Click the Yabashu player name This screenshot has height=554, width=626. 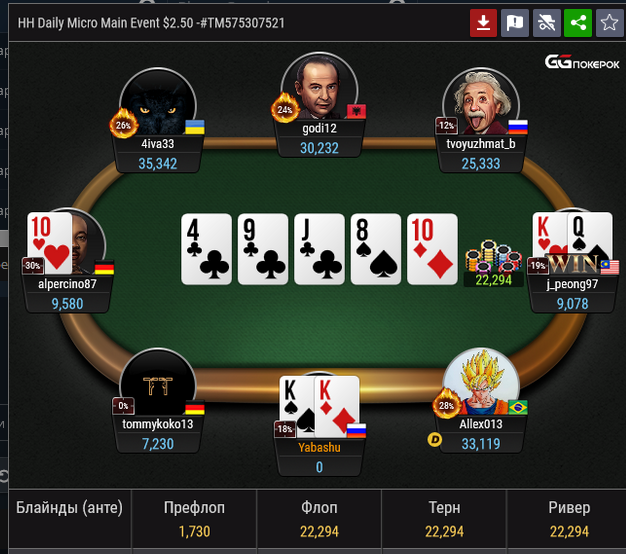319,447
